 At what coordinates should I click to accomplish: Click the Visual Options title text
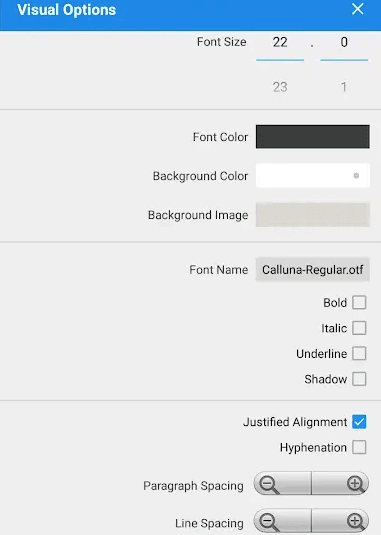[67, 10]
